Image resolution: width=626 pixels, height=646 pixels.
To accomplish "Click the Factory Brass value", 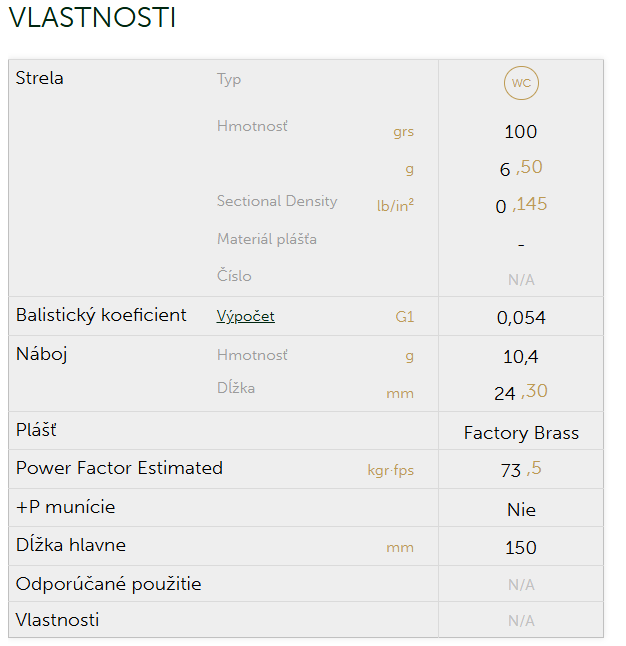I will click(x=521, y=433).
